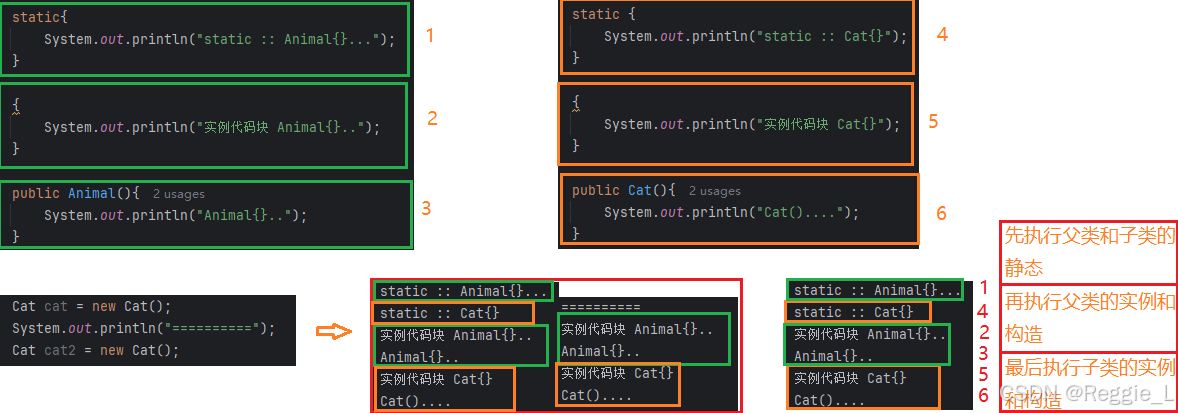Viewport: 1178px width, 413px height.
Task: Click the "static {" keyword of the Cat static block
Action: (x=605, y=14)
